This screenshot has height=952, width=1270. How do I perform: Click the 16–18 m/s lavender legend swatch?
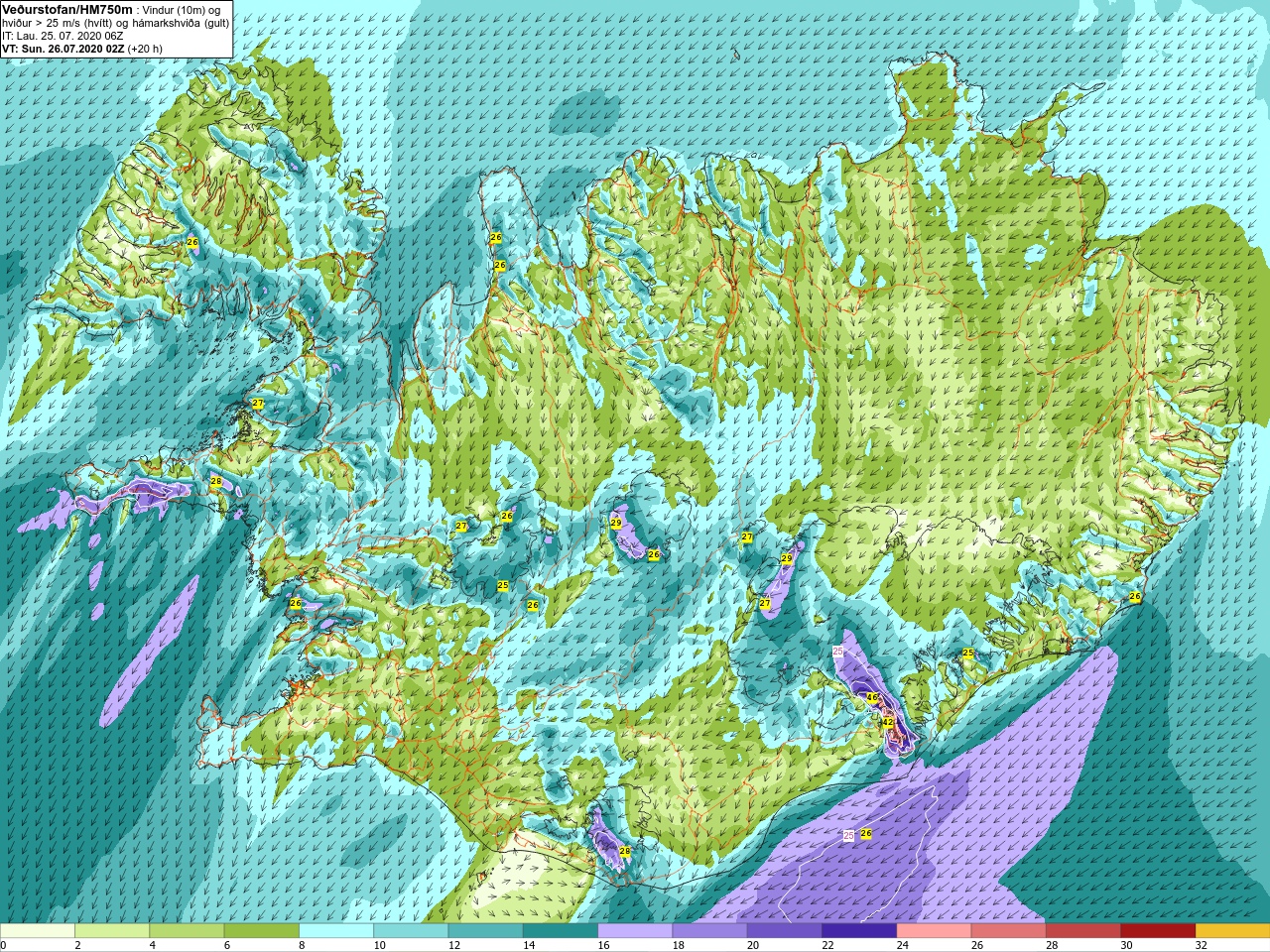[635, 930]
